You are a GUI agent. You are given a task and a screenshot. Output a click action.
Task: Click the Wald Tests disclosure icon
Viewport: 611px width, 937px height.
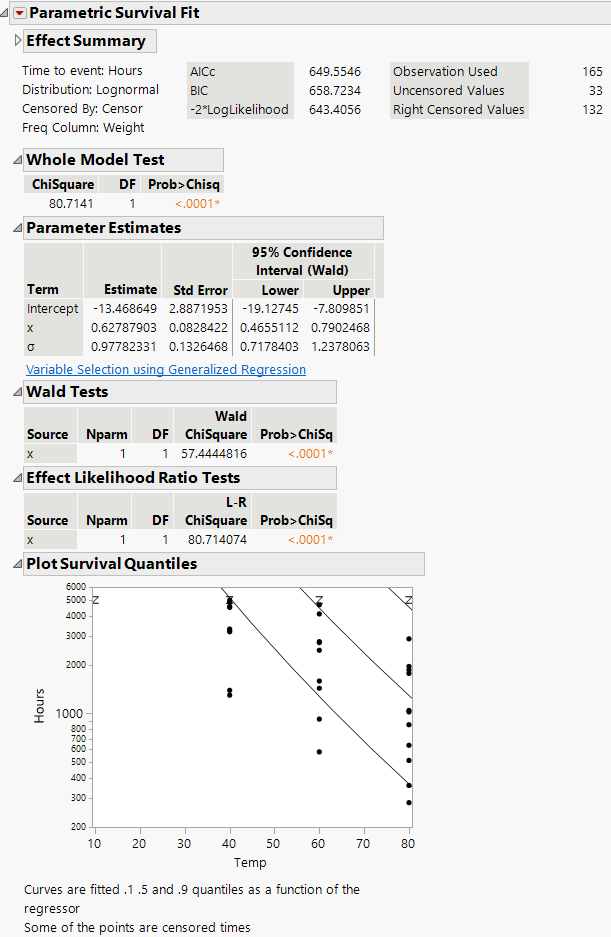[16, 391]
